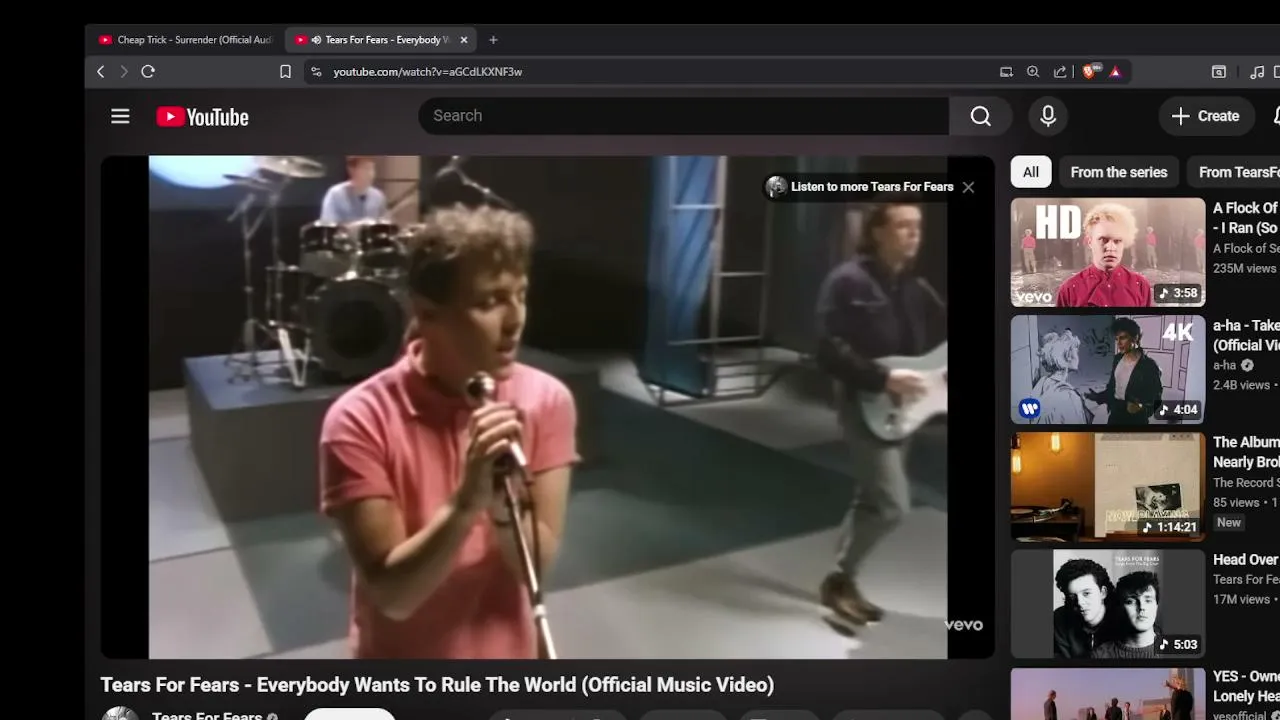Close the Tears For Fears tab

tap(464, 40)
